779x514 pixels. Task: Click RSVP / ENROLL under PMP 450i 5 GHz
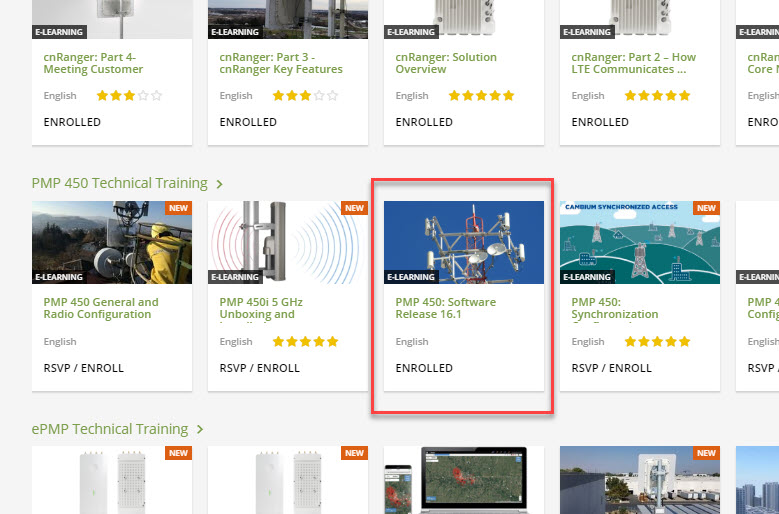tap(259, 368)
